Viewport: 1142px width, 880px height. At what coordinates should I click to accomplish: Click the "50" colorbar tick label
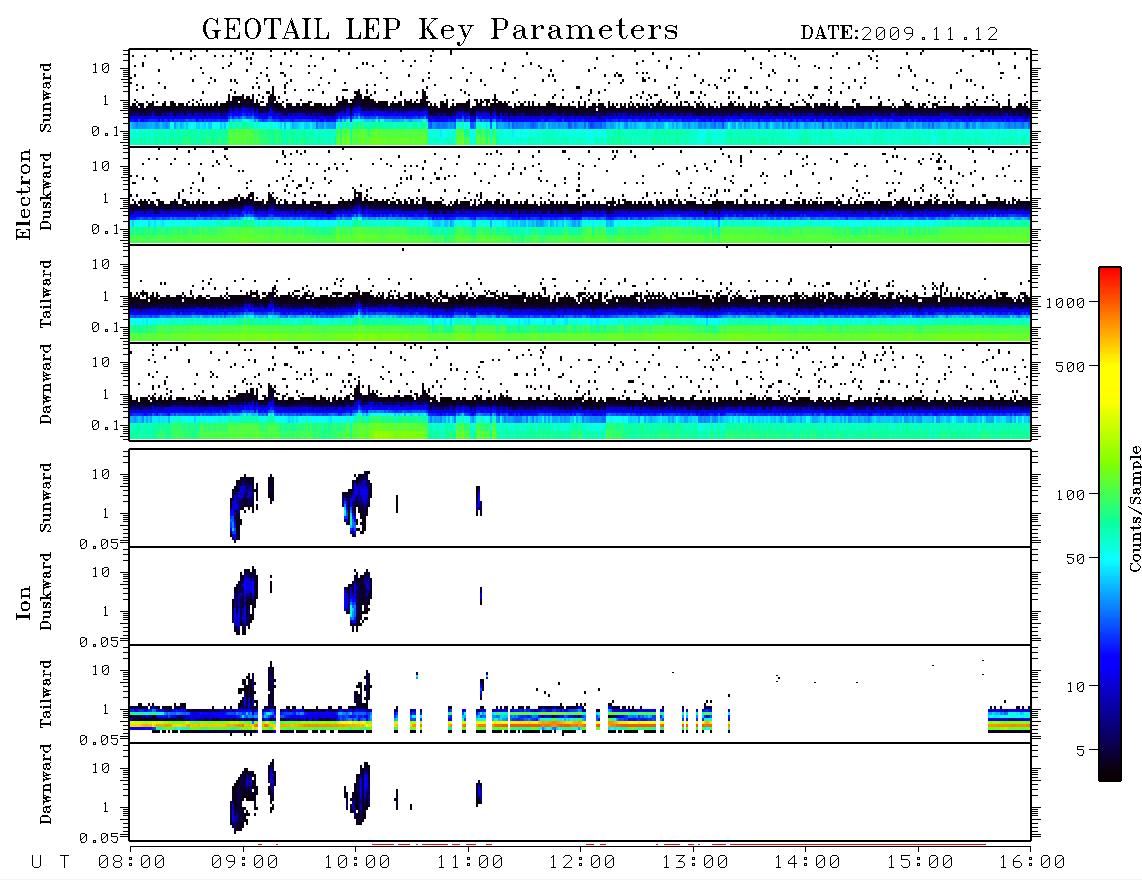click(x=1076, y=559)
